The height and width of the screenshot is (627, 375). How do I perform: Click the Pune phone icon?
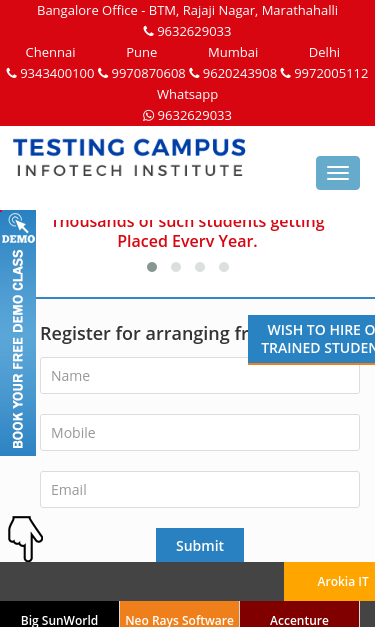click(x=103, y=73)
